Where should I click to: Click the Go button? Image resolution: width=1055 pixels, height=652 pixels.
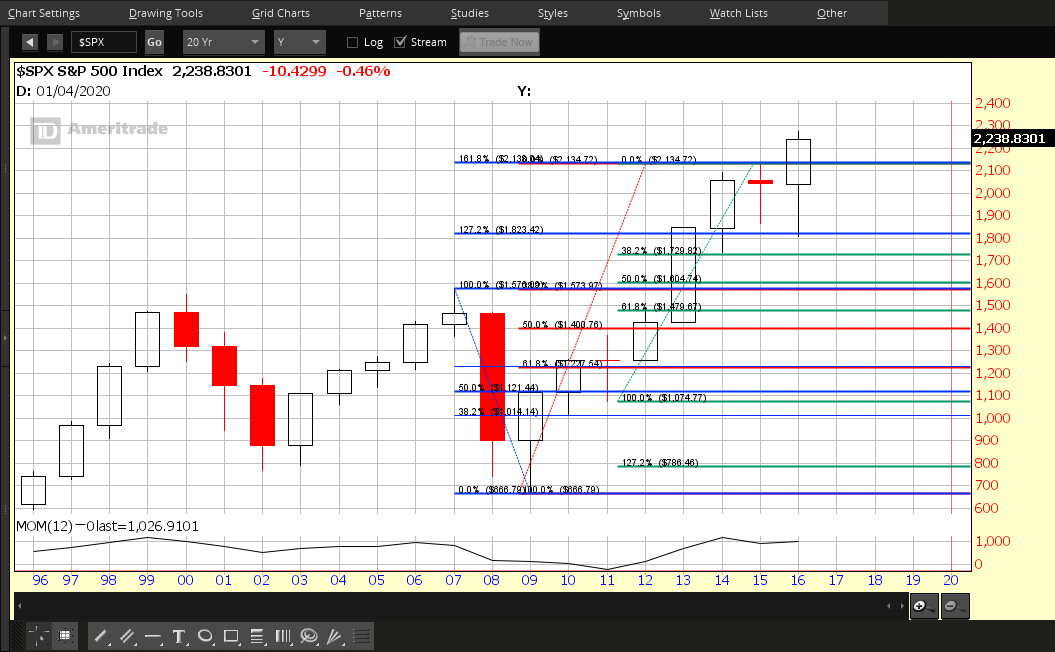point(154,42)
